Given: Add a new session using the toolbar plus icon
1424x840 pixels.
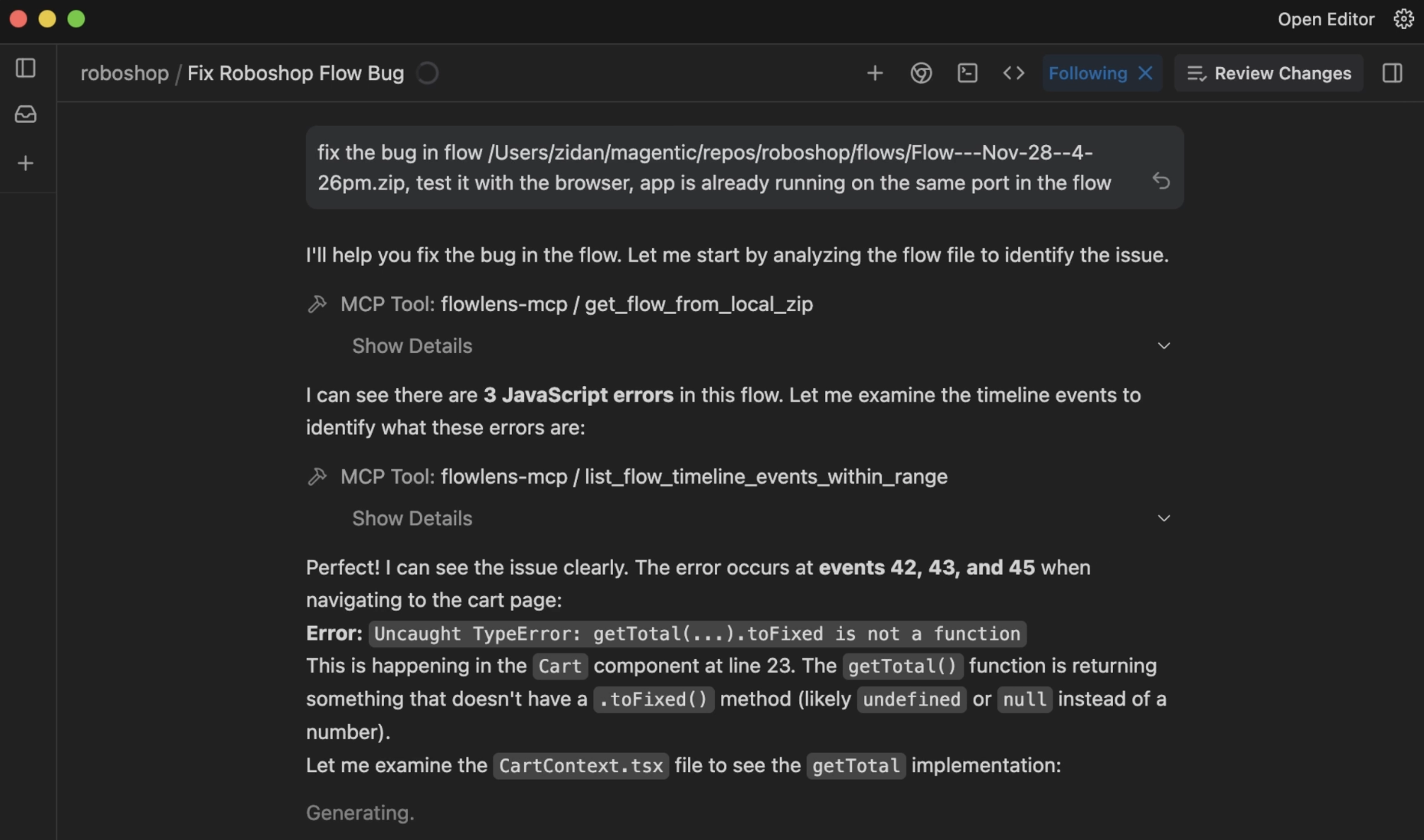Looking at the screenshot, I should point(875,73).
